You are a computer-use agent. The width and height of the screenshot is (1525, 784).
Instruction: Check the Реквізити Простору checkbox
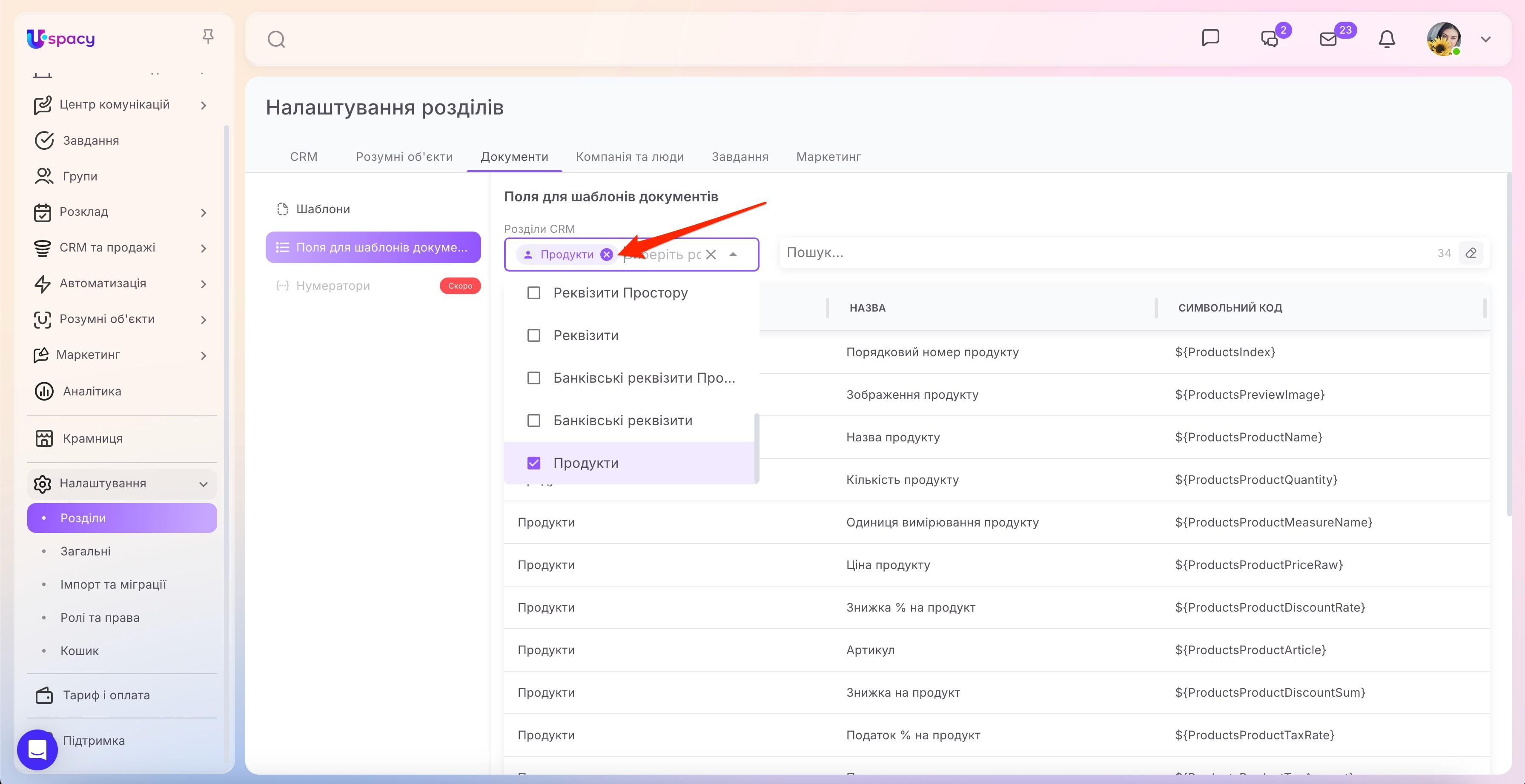pos(533,293)
